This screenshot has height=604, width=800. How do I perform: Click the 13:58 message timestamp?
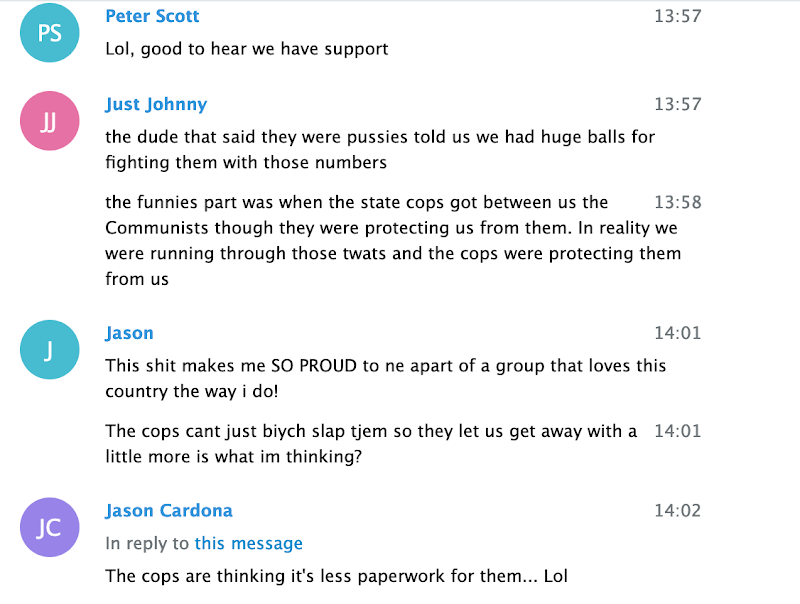[677, 202]
